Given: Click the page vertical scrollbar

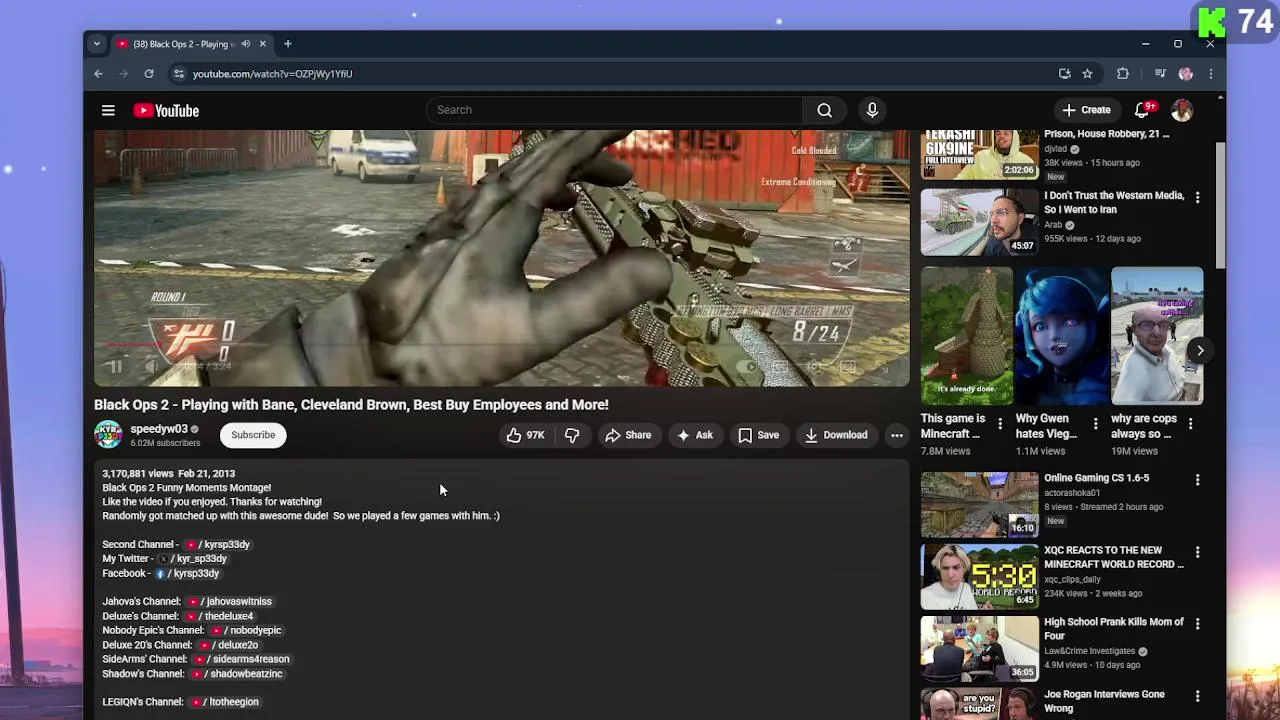Looking at the screenshot, I should point(1220,205).
